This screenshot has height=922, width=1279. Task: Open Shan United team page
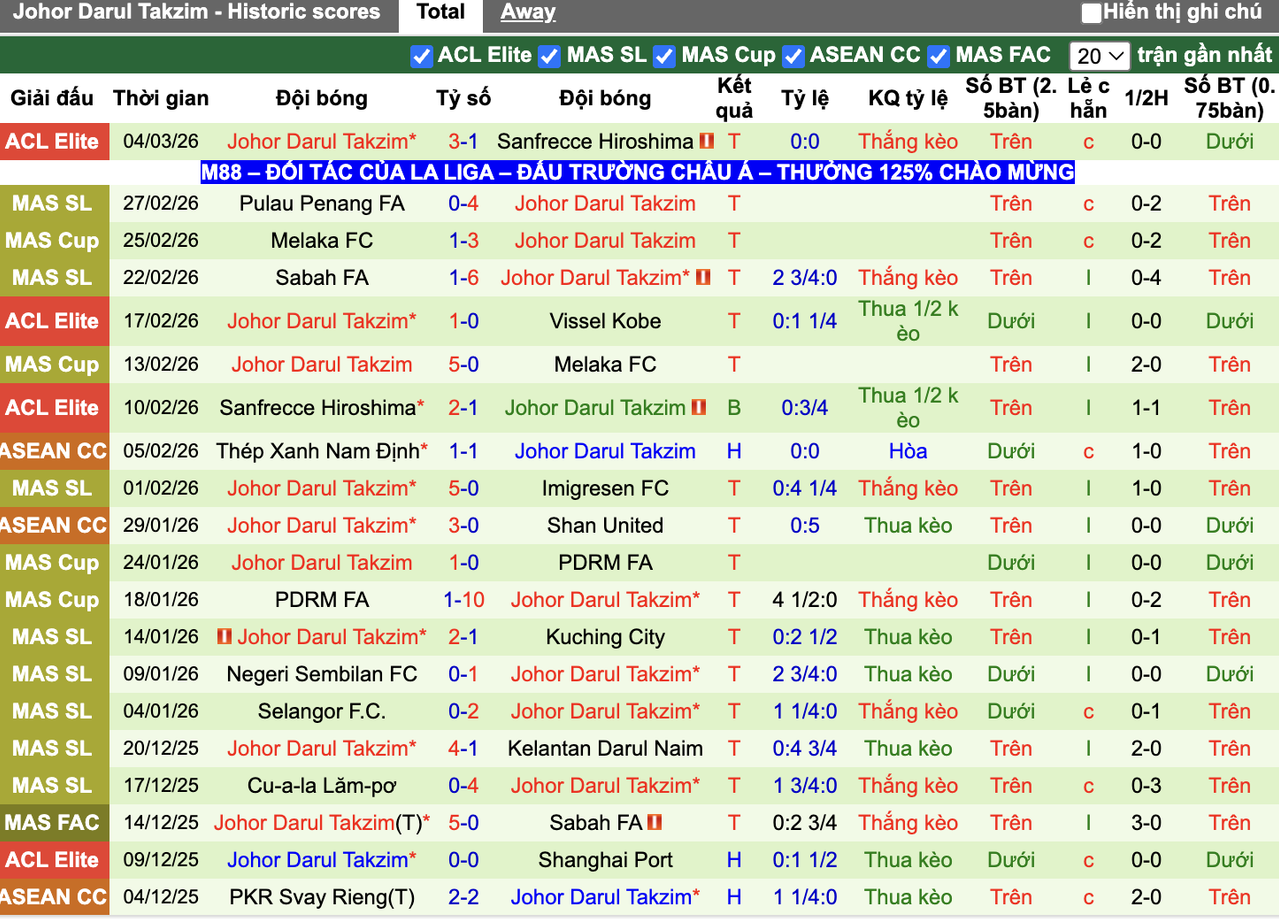605,525
